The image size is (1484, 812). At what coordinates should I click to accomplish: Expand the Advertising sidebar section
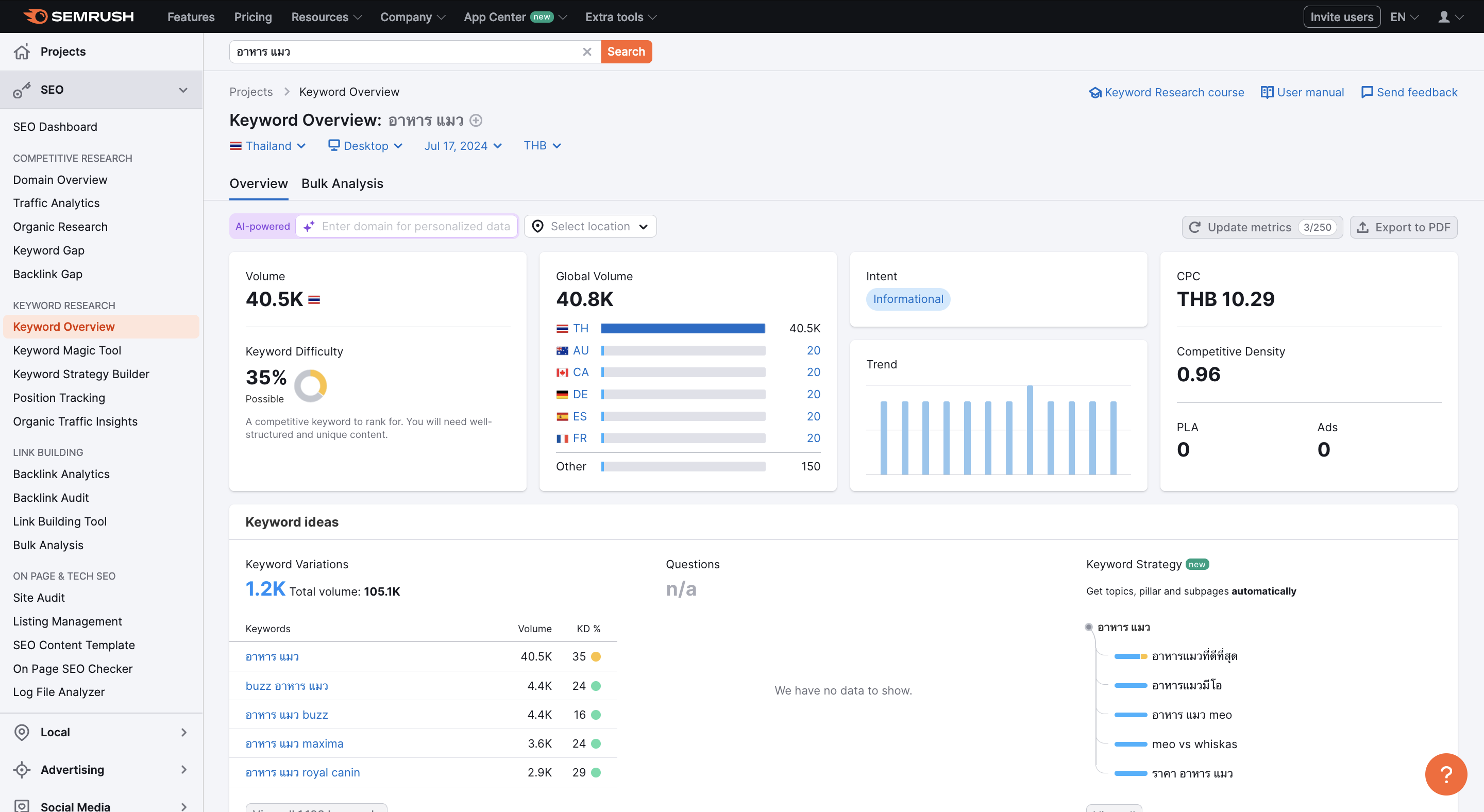(x=184, y=769)
